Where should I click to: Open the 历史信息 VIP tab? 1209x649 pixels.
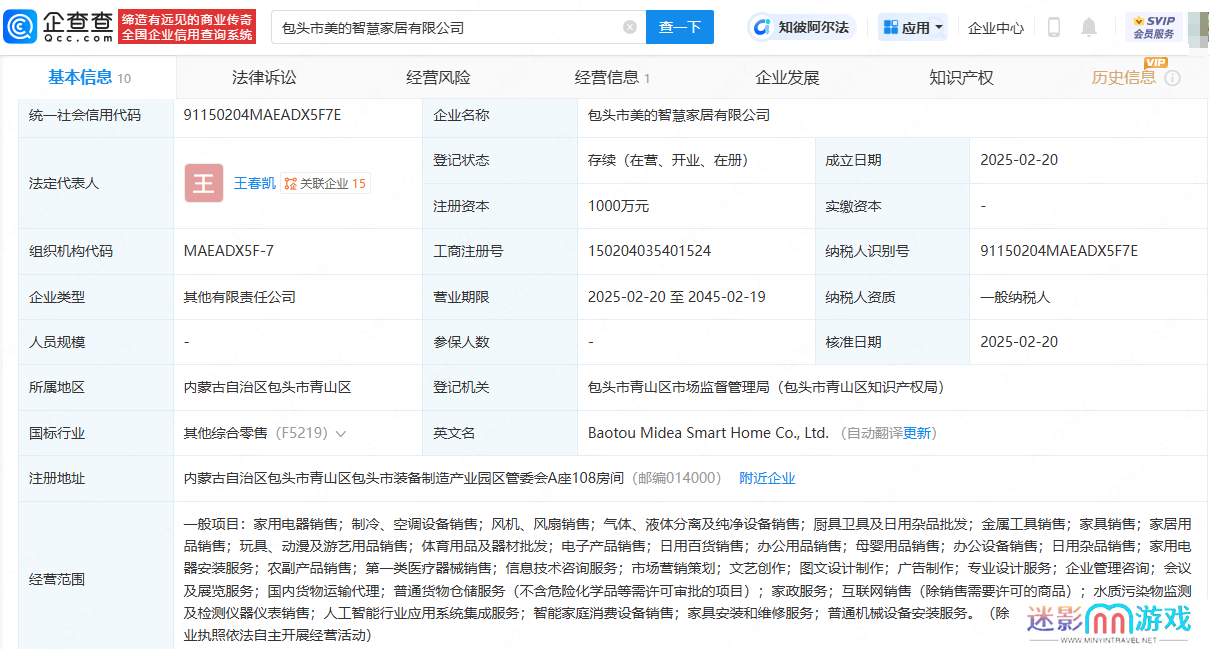(x=1124, y=77)
